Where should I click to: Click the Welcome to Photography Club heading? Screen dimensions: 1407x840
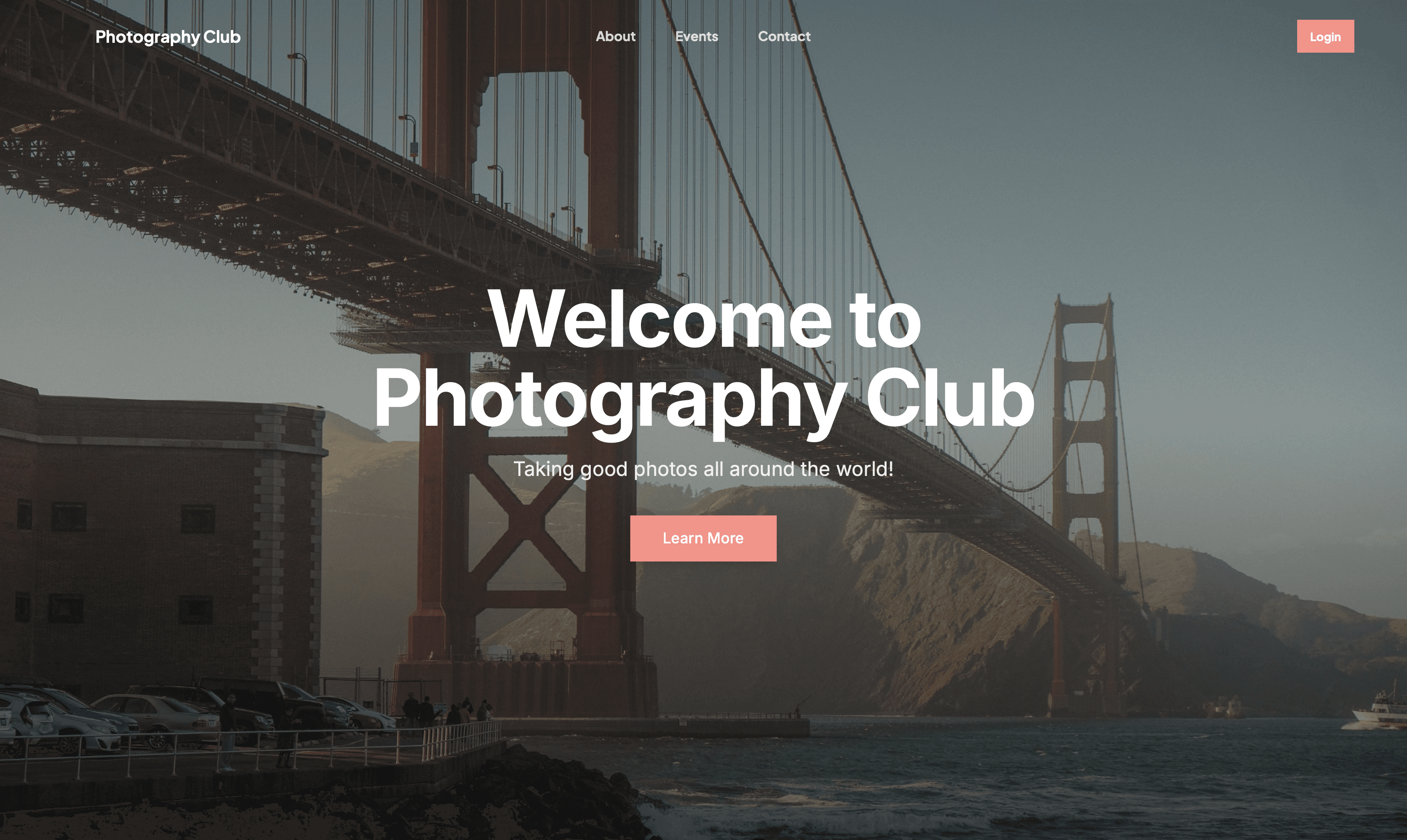pyautogui.click(x=703, y=360)
